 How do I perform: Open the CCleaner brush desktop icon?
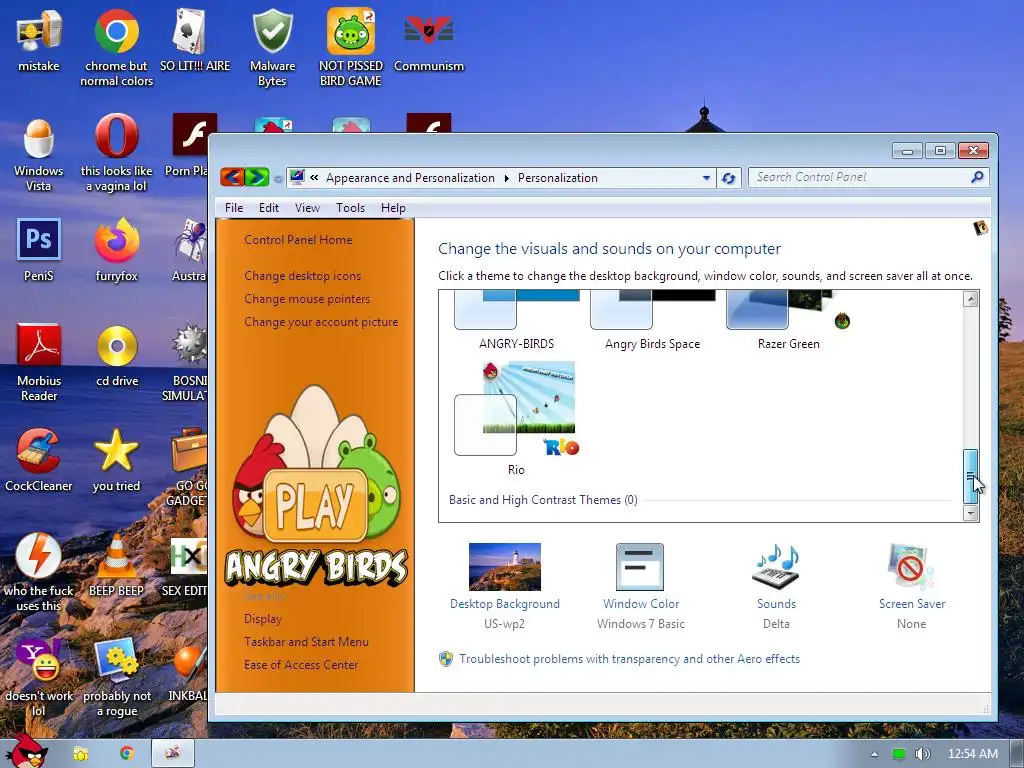coord(39,460)
